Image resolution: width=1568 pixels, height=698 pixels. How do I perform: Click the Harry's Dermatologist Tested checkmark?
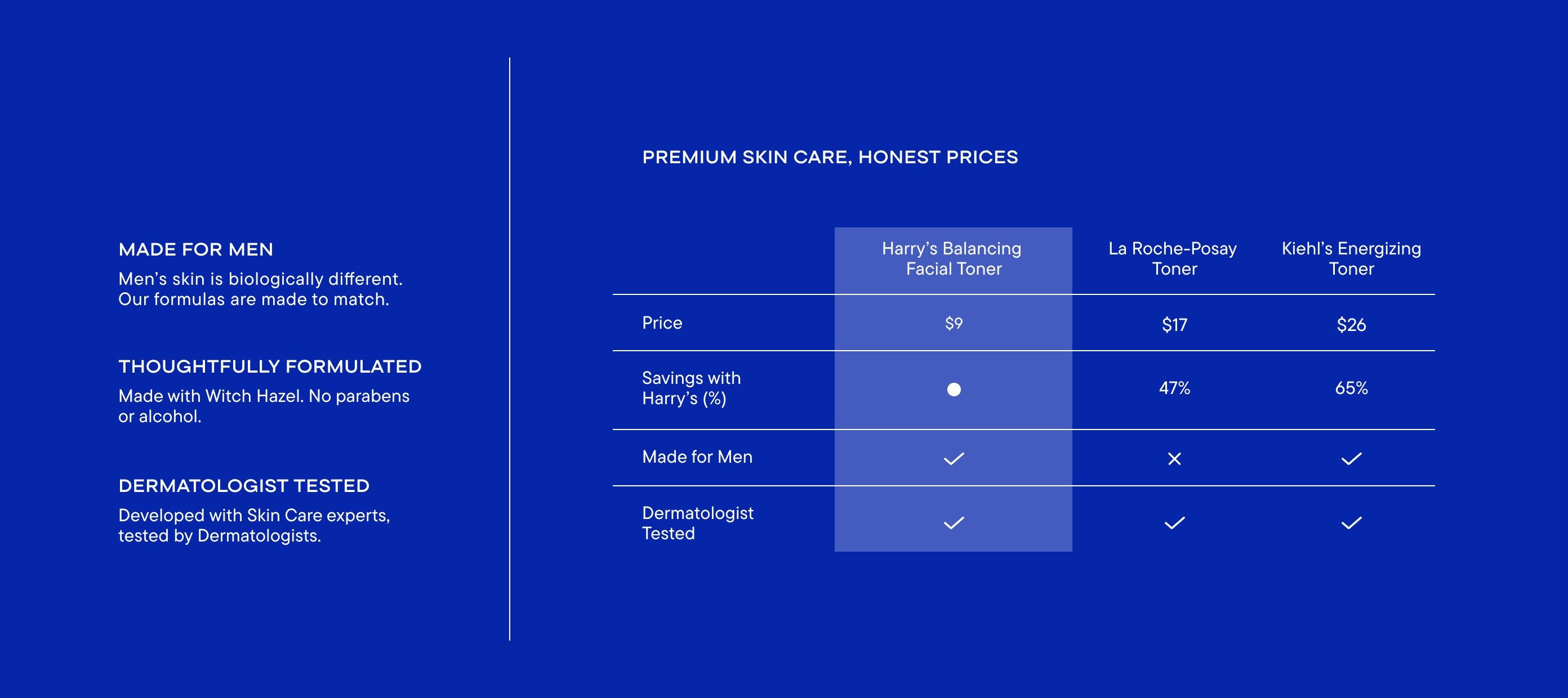click(x=954, y=523)
